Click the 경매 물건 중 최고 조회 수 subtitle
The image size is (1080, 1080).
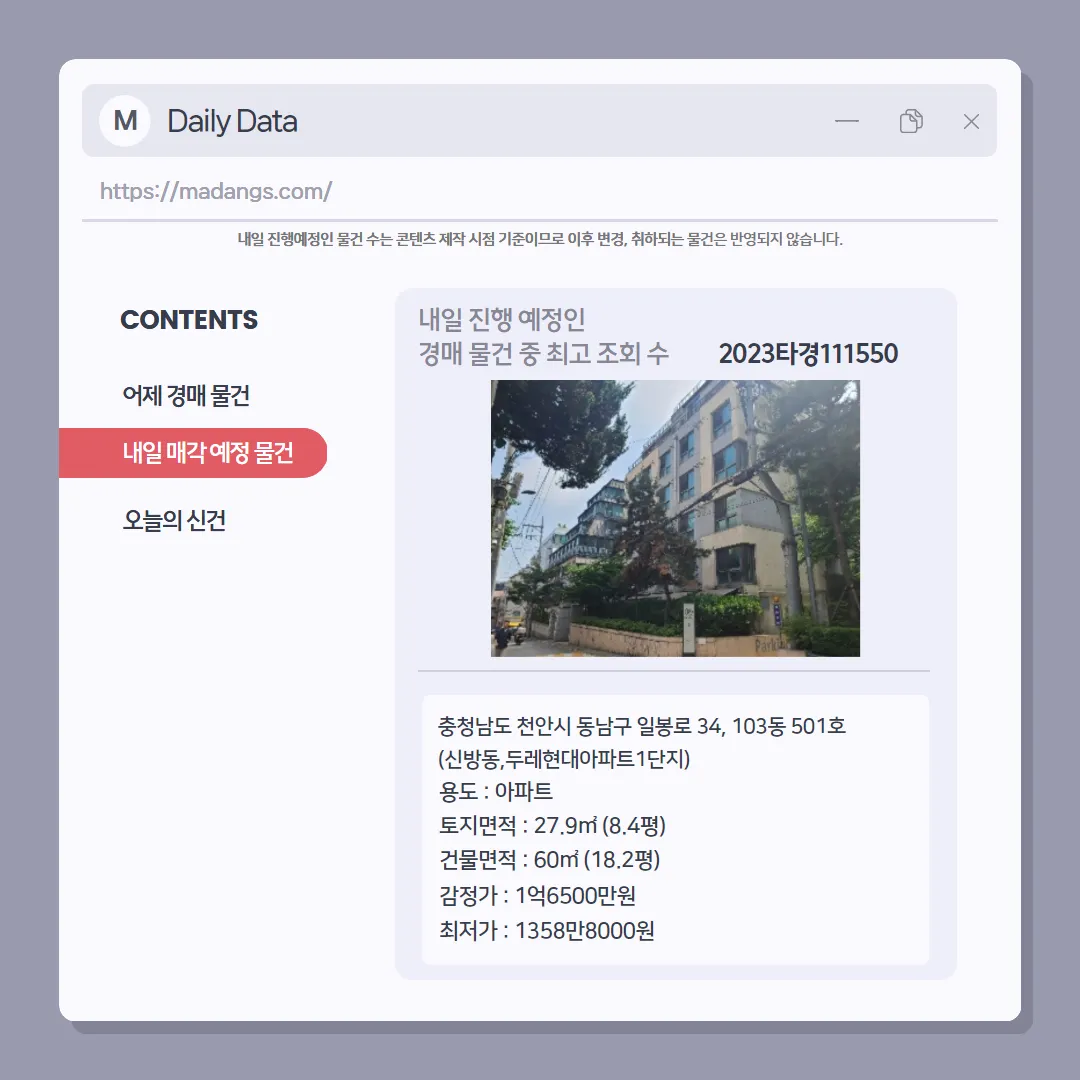tap(543, 354)
